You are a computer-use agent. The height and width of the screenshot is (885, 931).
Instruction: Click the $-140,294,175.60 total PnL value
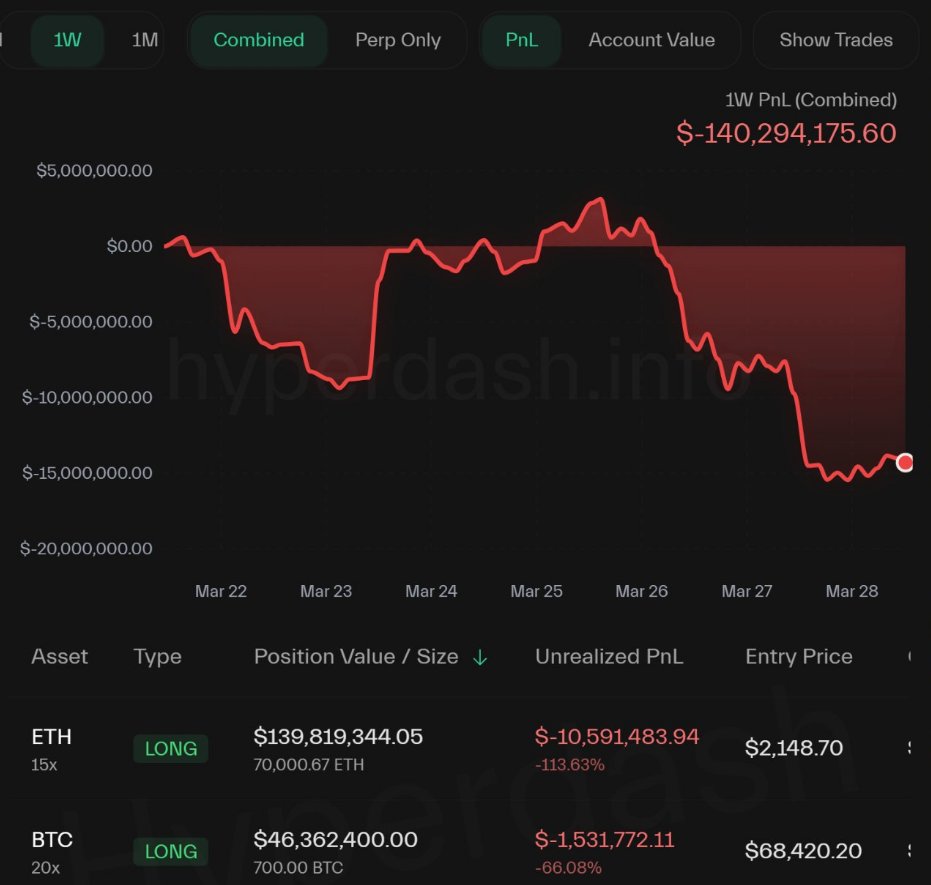click(x=786, y=133)
